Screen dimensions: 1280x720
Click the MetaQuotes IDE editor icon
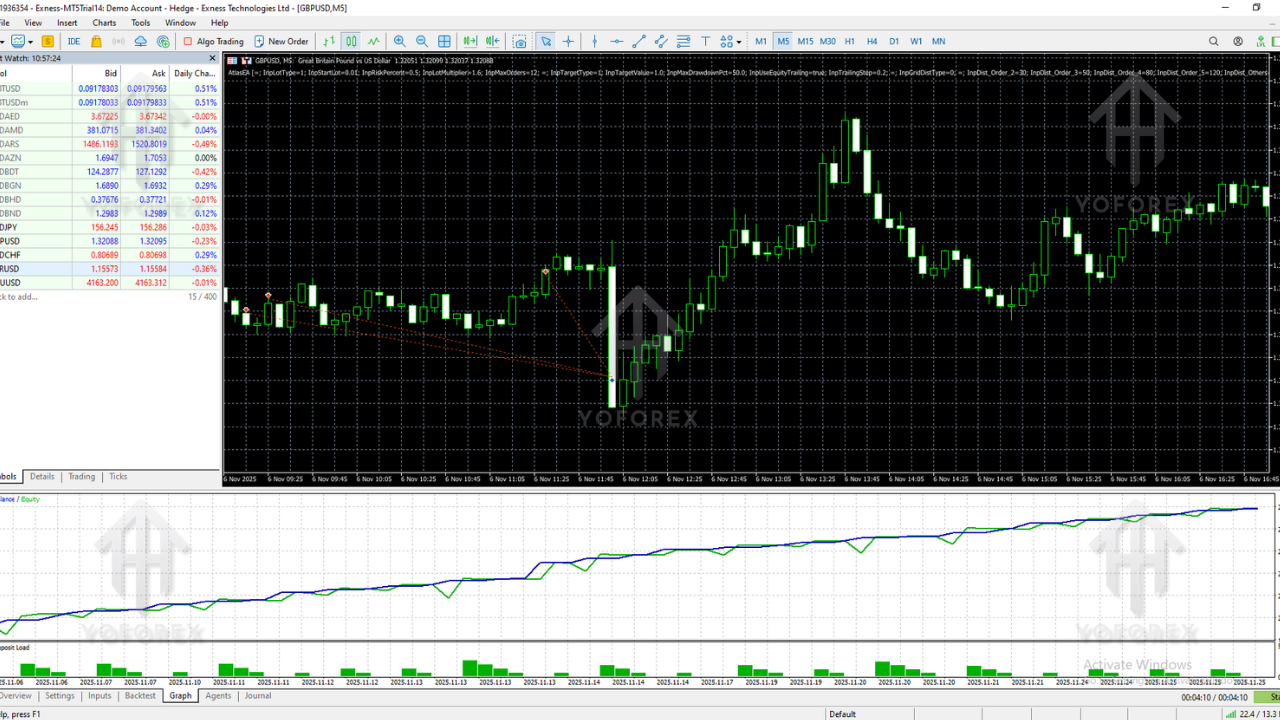[74, 41]
